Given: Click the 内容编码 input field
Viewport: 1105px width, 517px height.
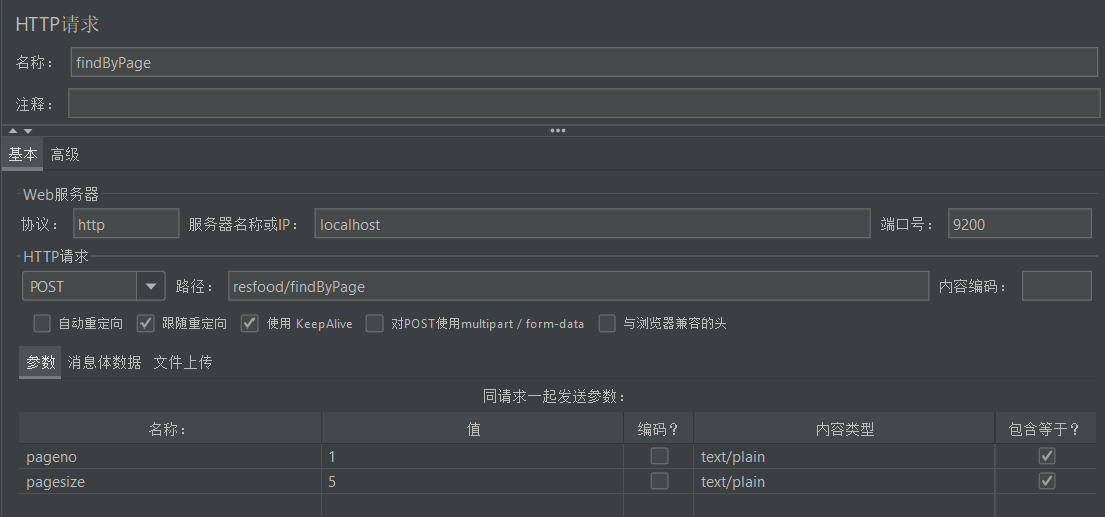Looking at the screenshot, I should click(x=1056, y=286).
